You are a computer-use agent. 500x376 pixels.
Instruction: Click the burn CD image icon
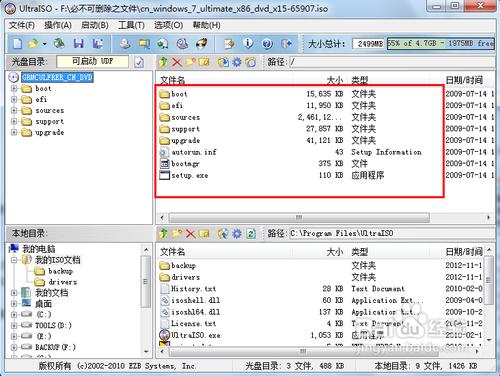(x=201, y=43)
